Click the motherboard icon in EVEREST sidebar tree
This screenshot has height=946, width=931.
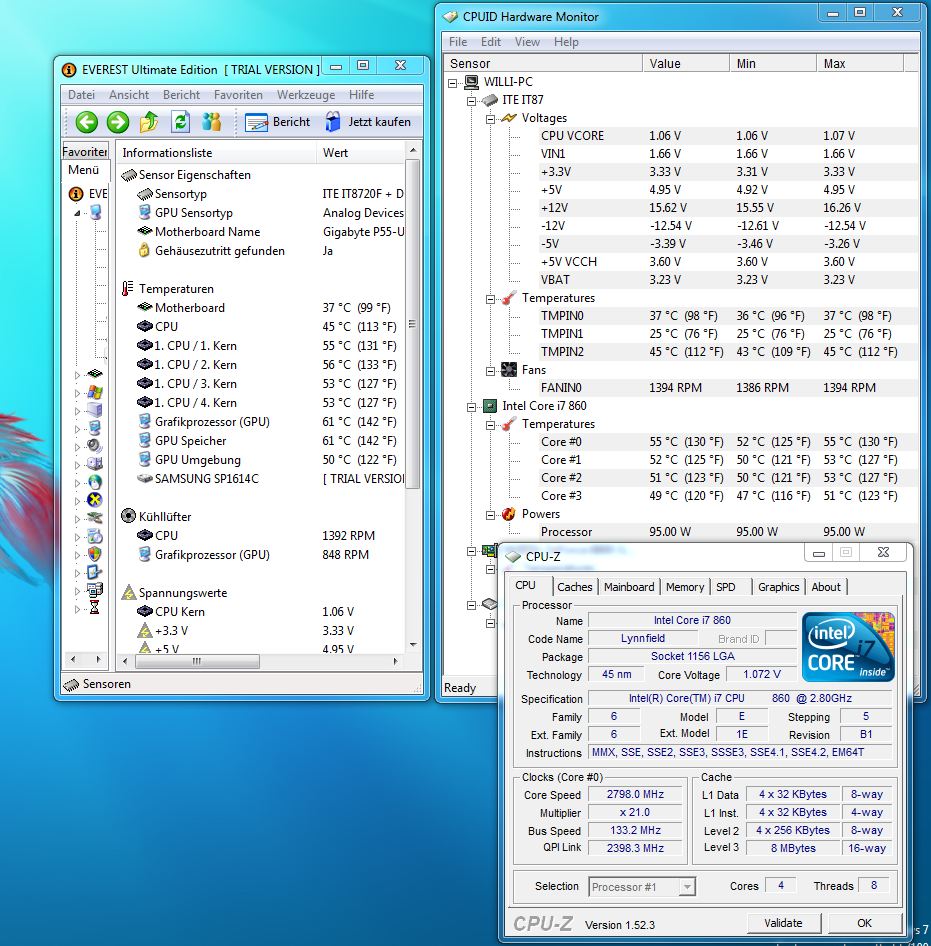pyautogui.click(x=95, y=374)
